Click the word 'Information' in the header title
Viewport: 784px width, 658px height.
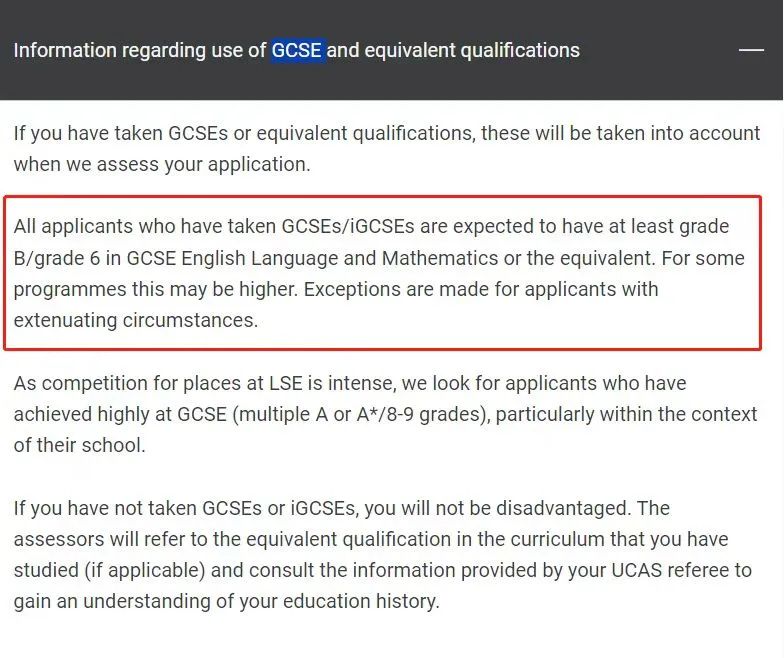(x=65, y=50)
